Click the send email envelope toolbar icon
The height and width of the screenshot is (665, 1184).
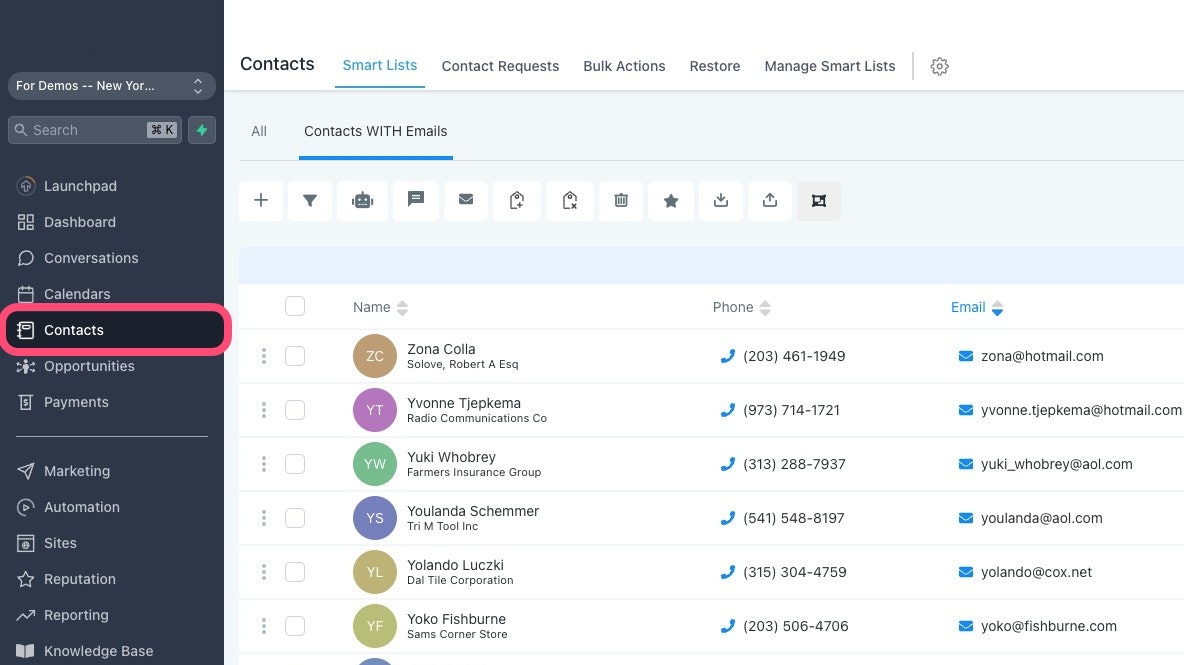[466, 200]
